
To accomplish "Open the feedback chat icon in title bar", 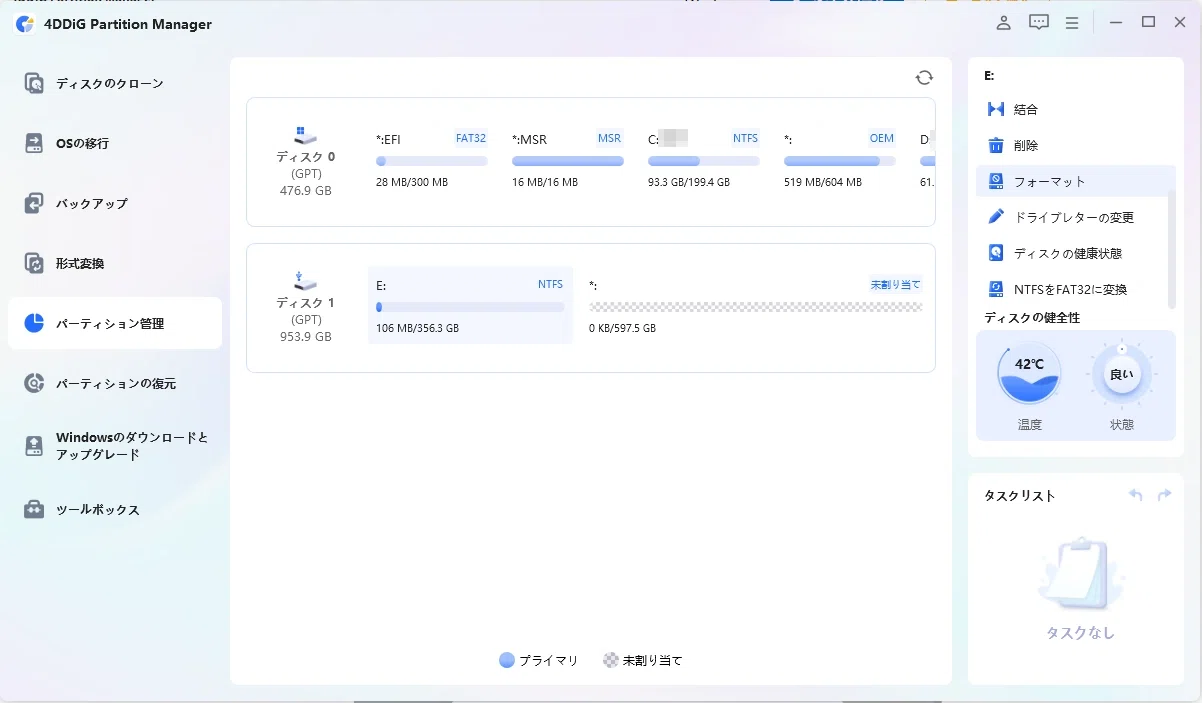I will point(1039,23).
